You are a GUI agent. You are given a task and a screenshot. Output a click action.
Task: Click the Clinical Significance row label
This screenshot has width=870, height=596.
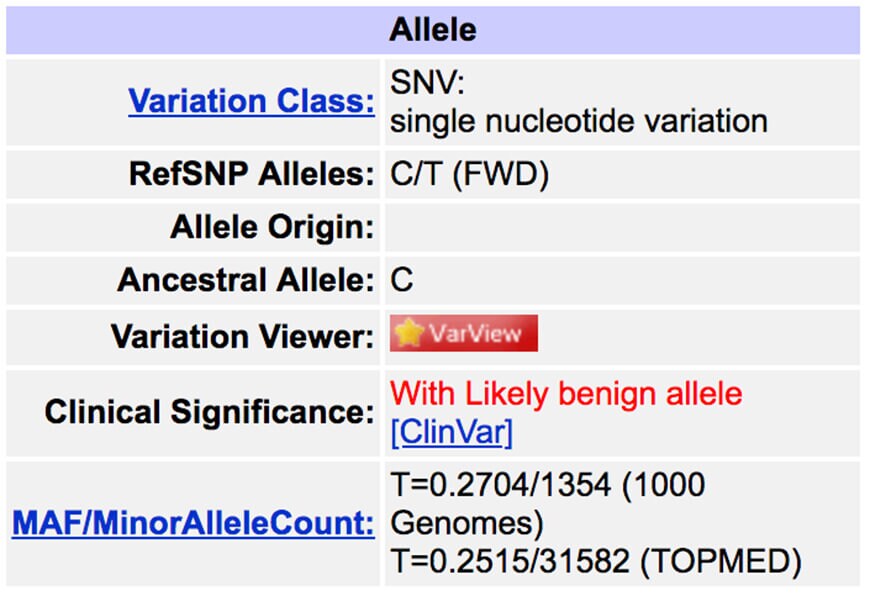pos(209,412)
